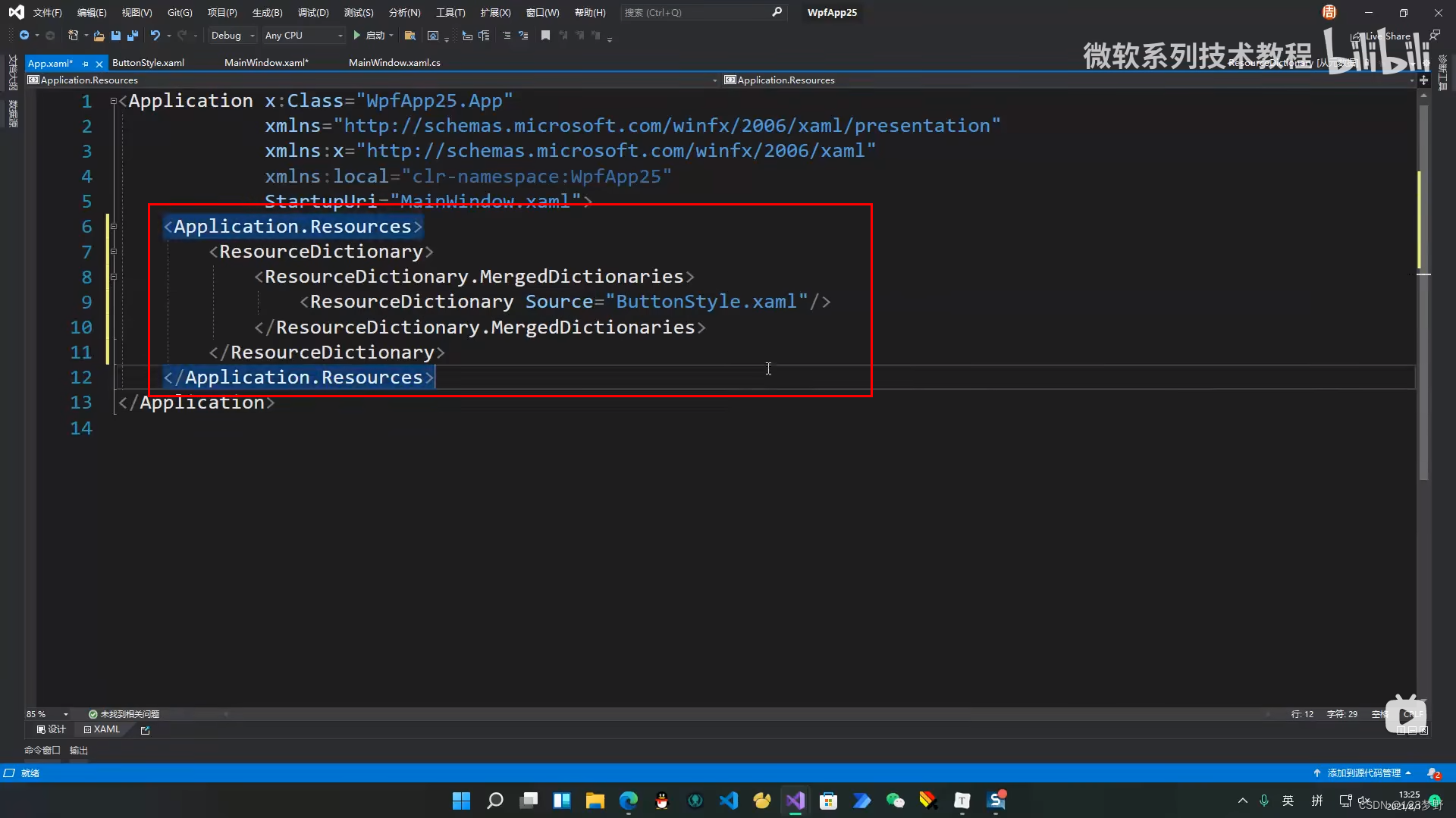
Task: Click the Uncomment Selection toolbar icon
Action: point(523,36)
